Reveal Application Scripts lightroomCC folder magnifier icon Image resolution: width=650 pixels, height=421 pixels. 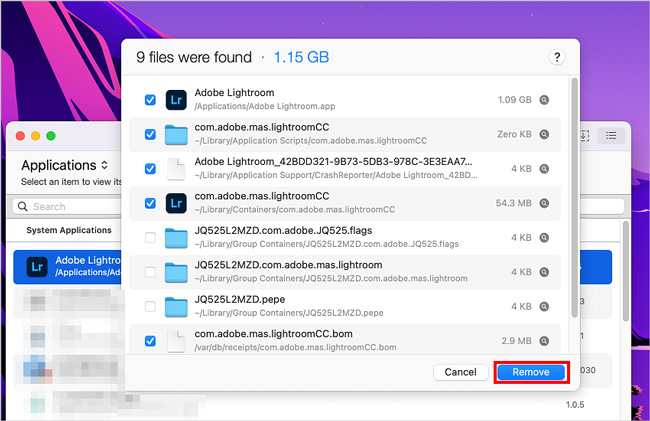click(544, 134)
